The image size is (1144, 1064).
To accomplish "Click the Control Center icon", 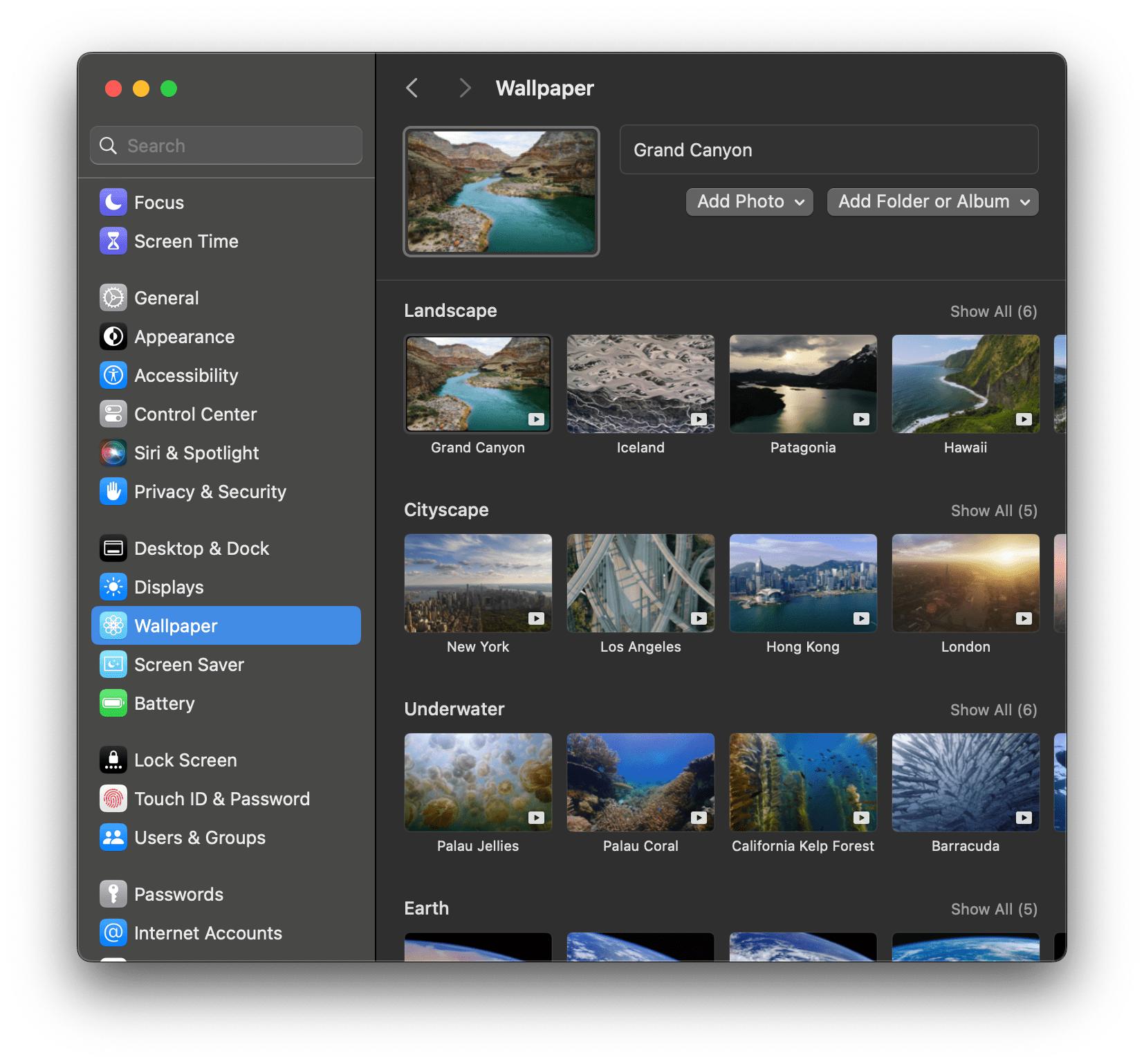I will (x=113, y=414).
